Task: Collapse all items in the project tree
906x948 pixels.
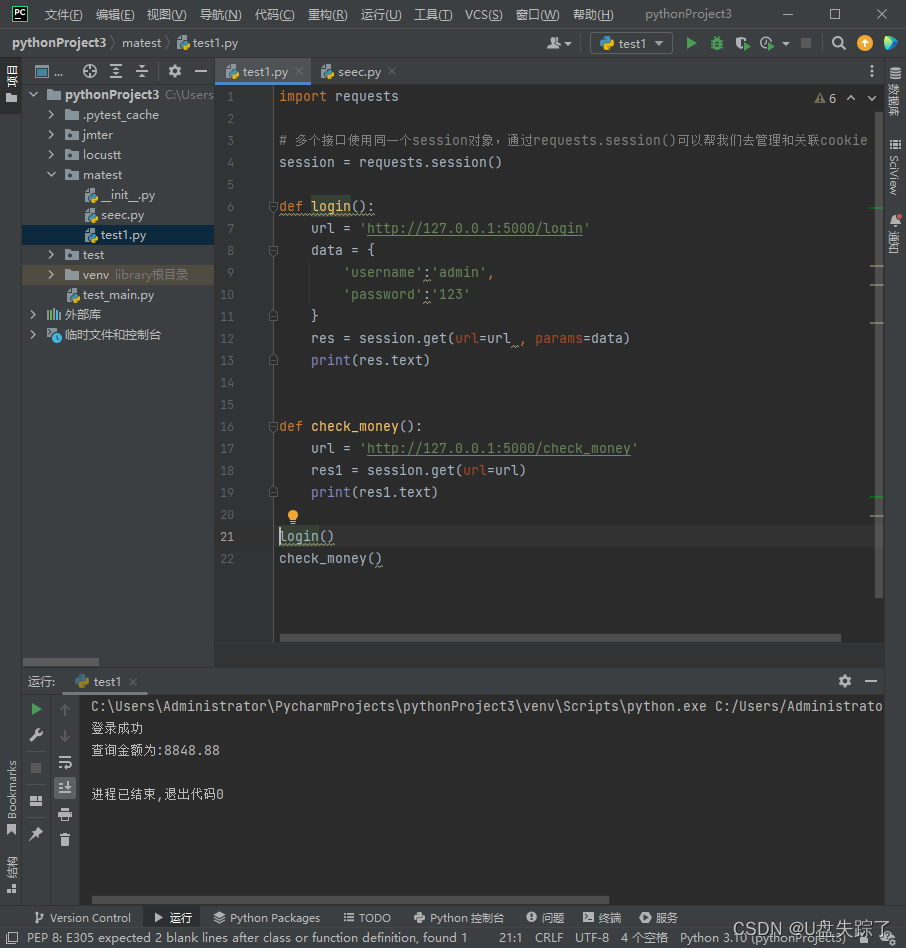Action: click(x=142, y=71)
